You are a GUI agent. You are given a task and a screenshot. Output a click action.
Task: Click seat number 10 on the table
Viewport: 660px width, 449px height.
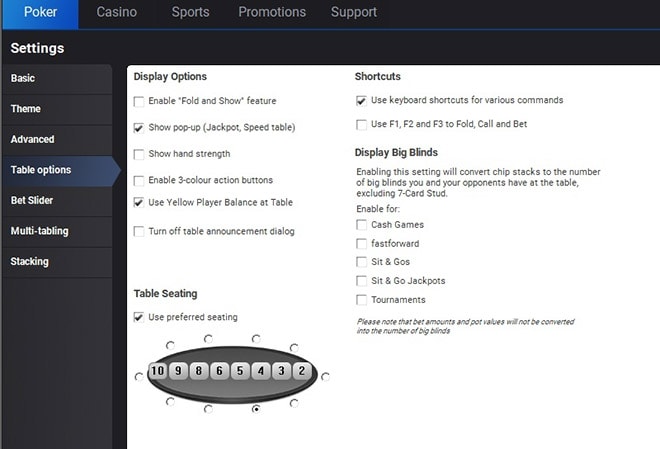pos(157,372)
